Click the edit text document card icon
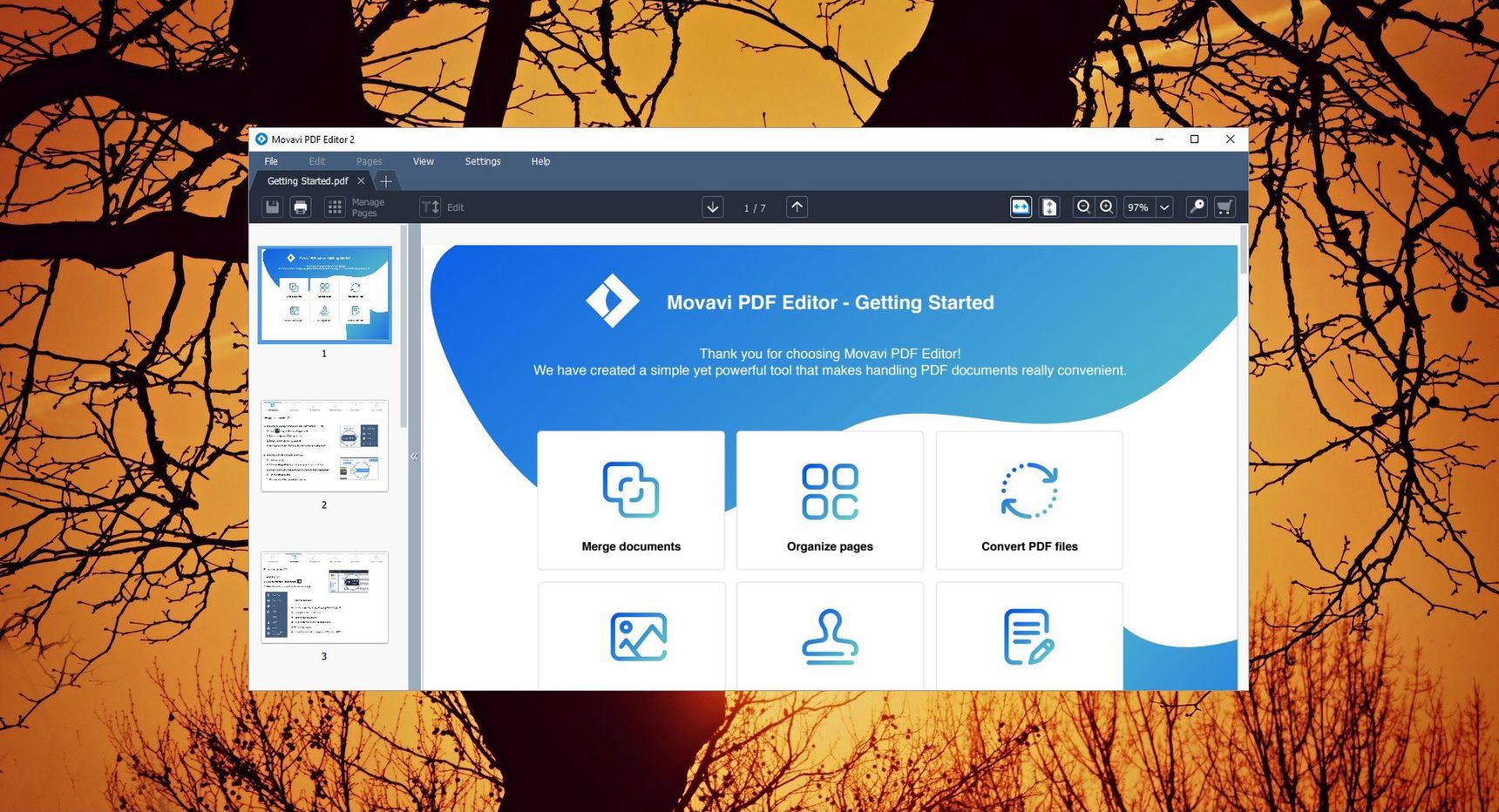 1029,637
